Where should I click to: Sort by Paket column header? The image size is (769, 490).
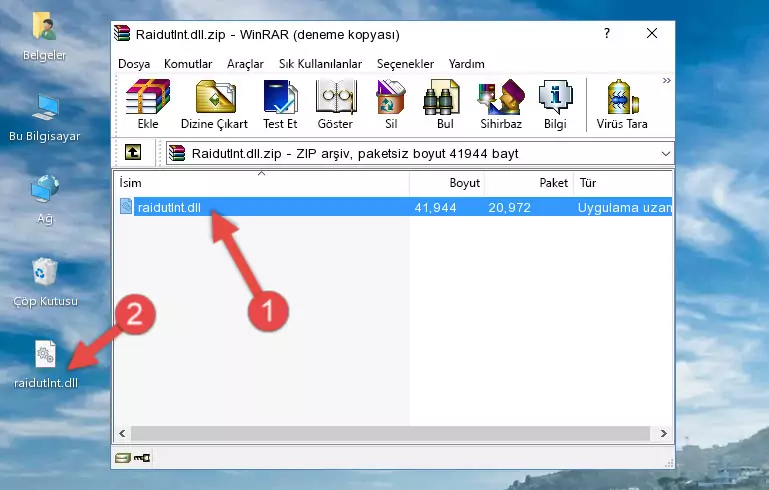coord(529,183)
